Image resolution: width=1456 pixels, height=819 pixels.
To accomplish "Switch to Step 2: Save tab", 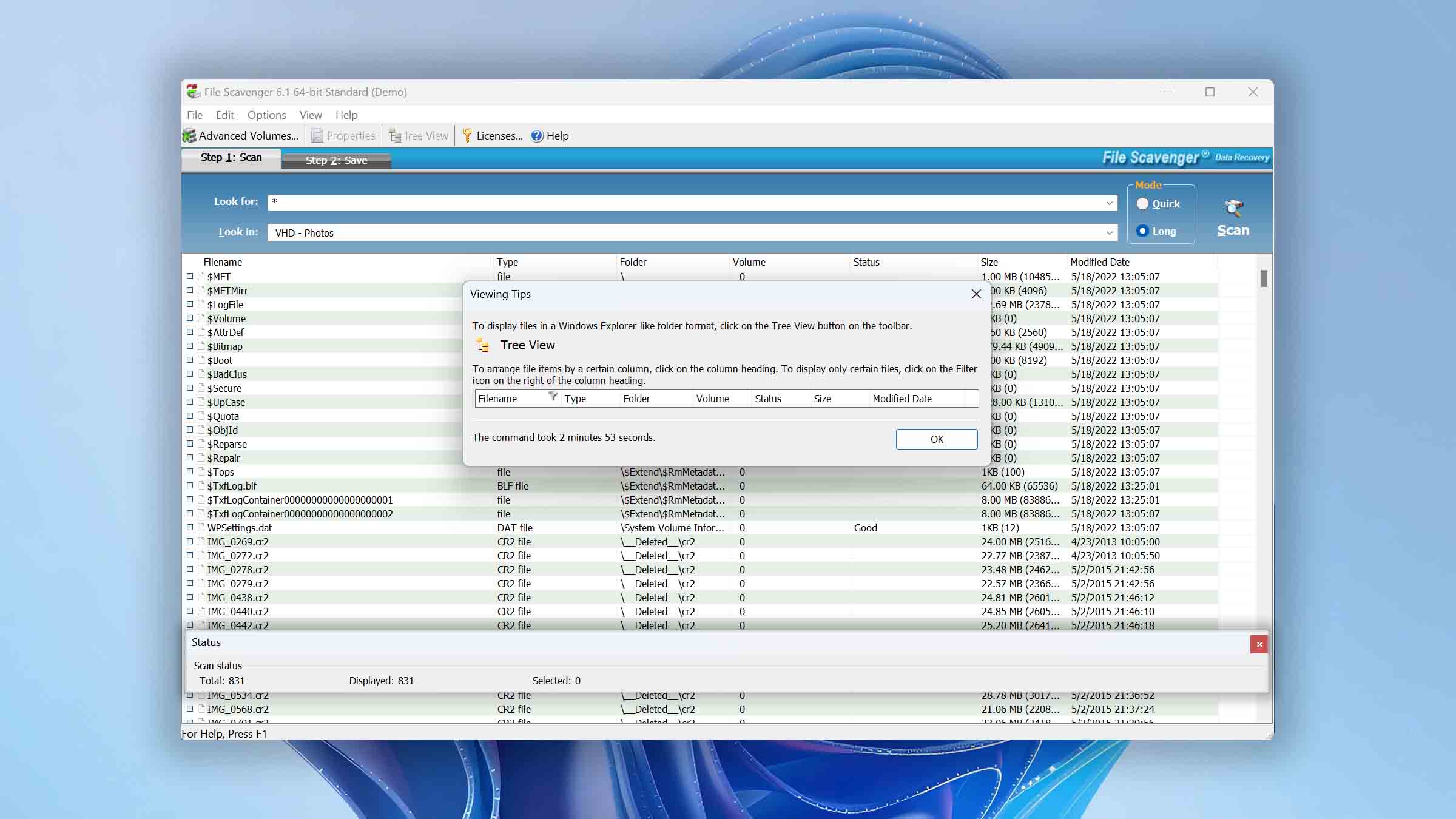I will (336, 160).
